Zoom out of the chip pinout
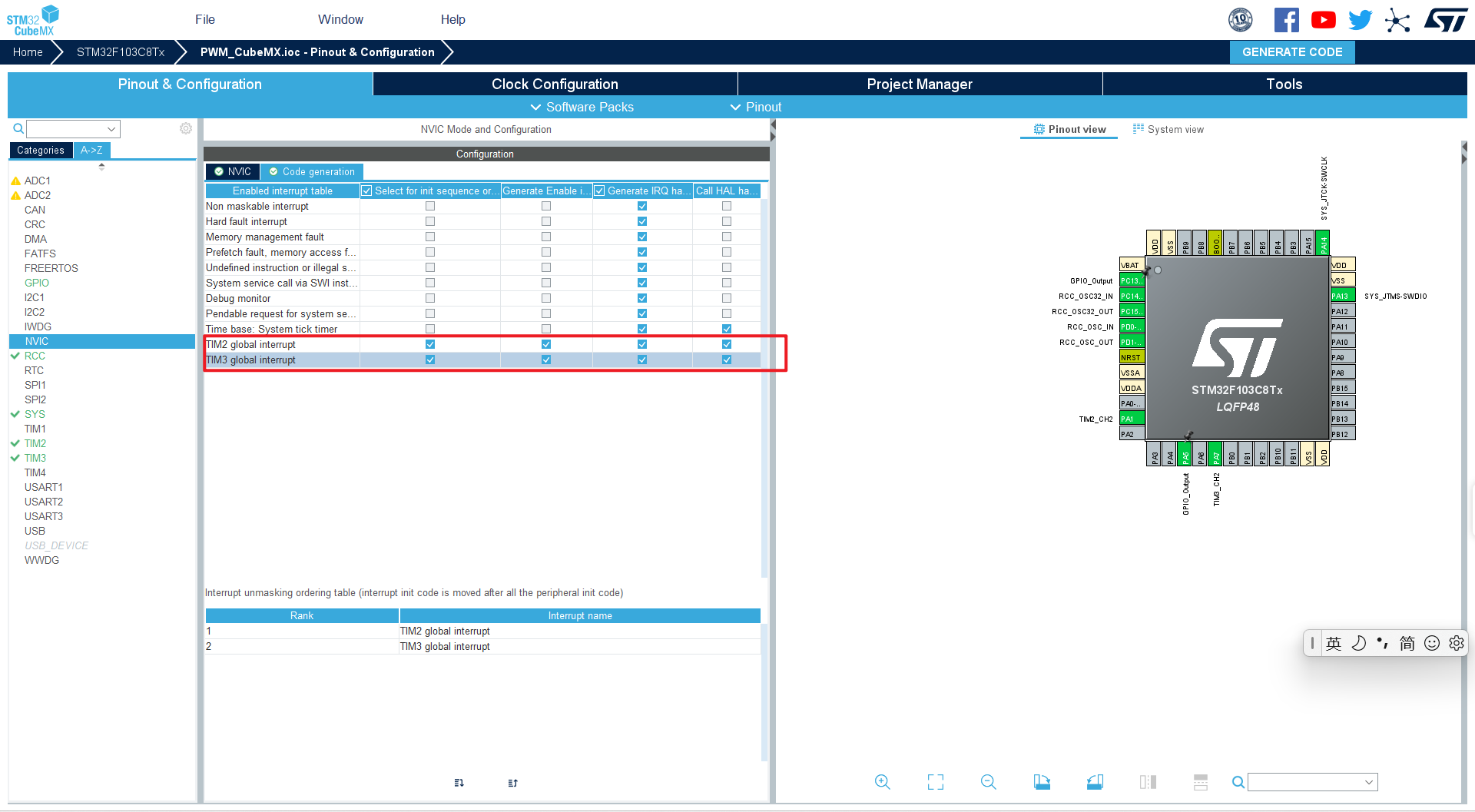This screenshot has height=812, width=1475. [x=989, y=782]
